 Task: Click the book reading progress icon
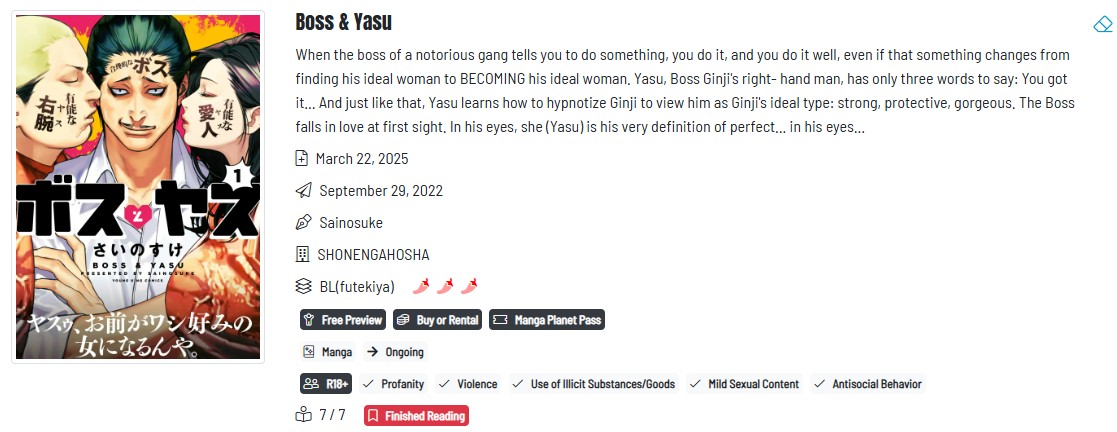coord(303,415)
